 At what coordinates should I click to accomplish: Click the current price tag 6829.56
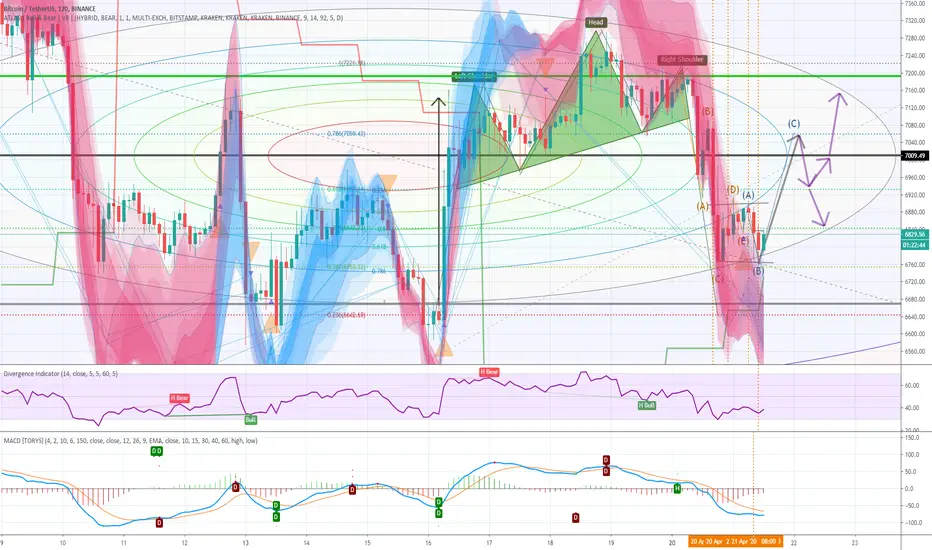click(915, 234)
